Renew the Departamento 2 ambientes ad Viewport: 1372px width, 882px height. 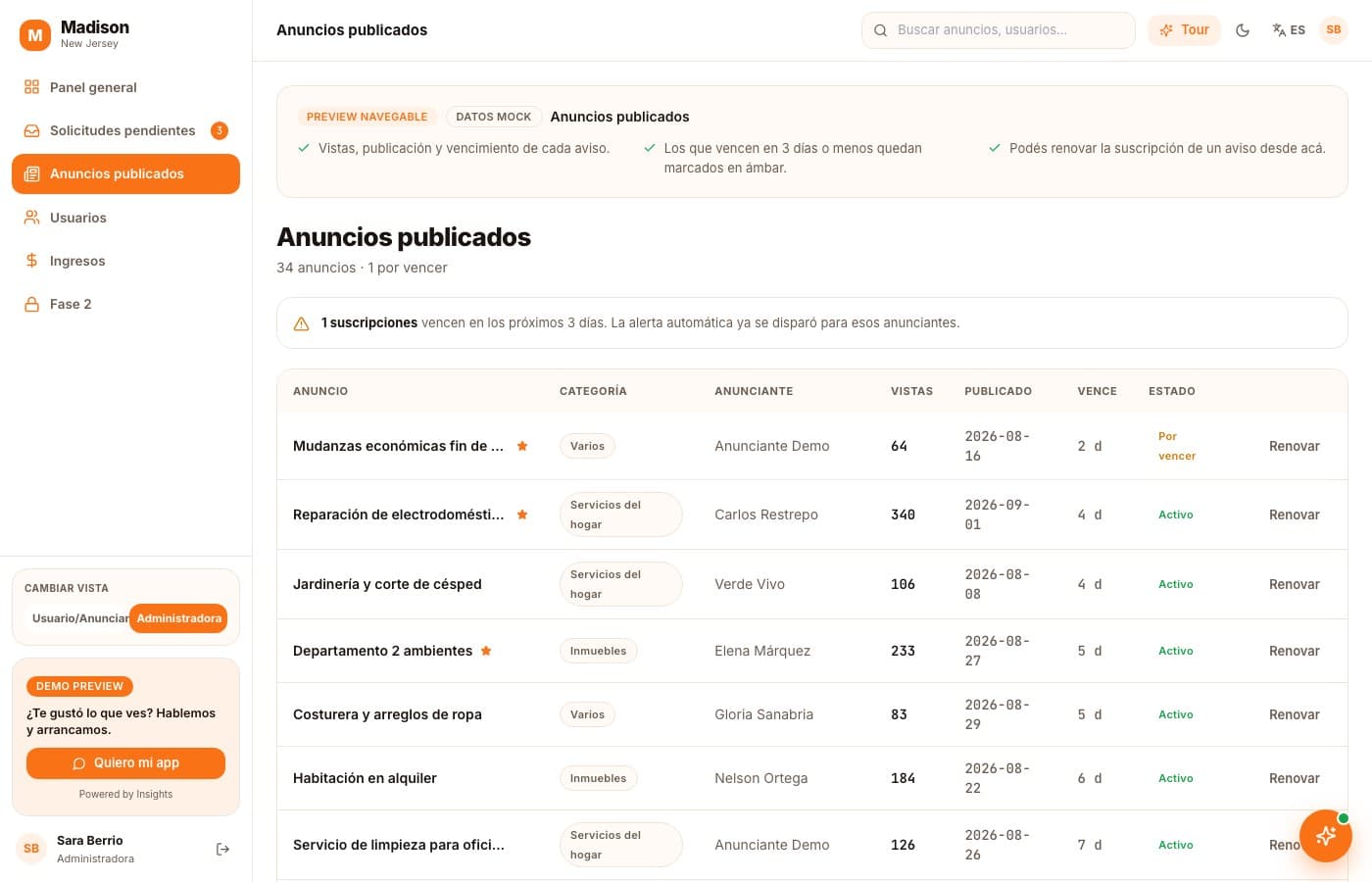click(x=1294, y=651)
